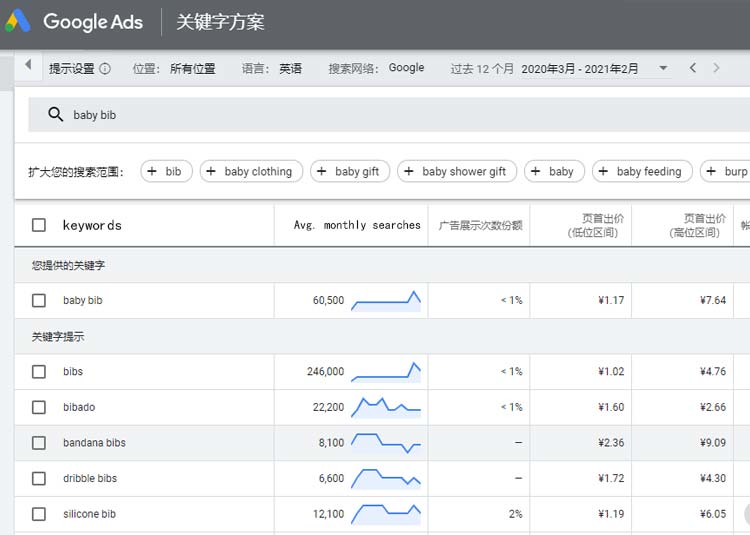Open trend sparkline for 'bibs'
This screenshot has width=750, height=535.
[386, 371]
